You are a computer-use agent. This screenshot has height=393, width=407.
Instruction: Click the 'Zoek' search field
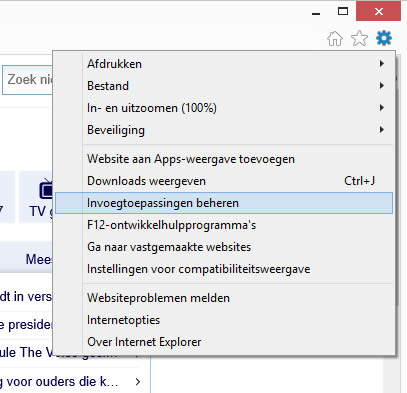[27, 80]
